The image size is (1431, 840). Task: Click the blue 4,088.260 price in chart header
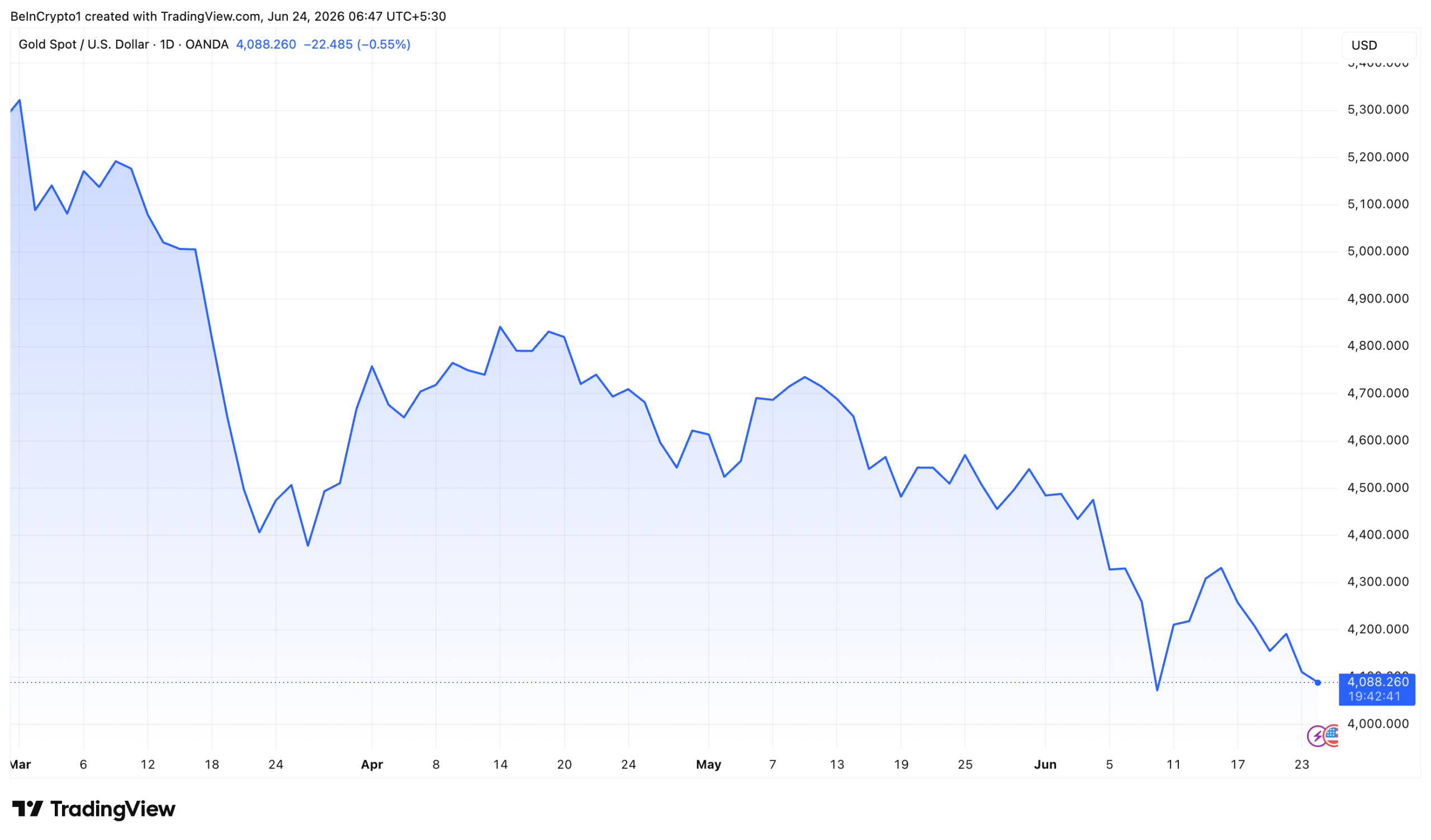pos(266,44)
